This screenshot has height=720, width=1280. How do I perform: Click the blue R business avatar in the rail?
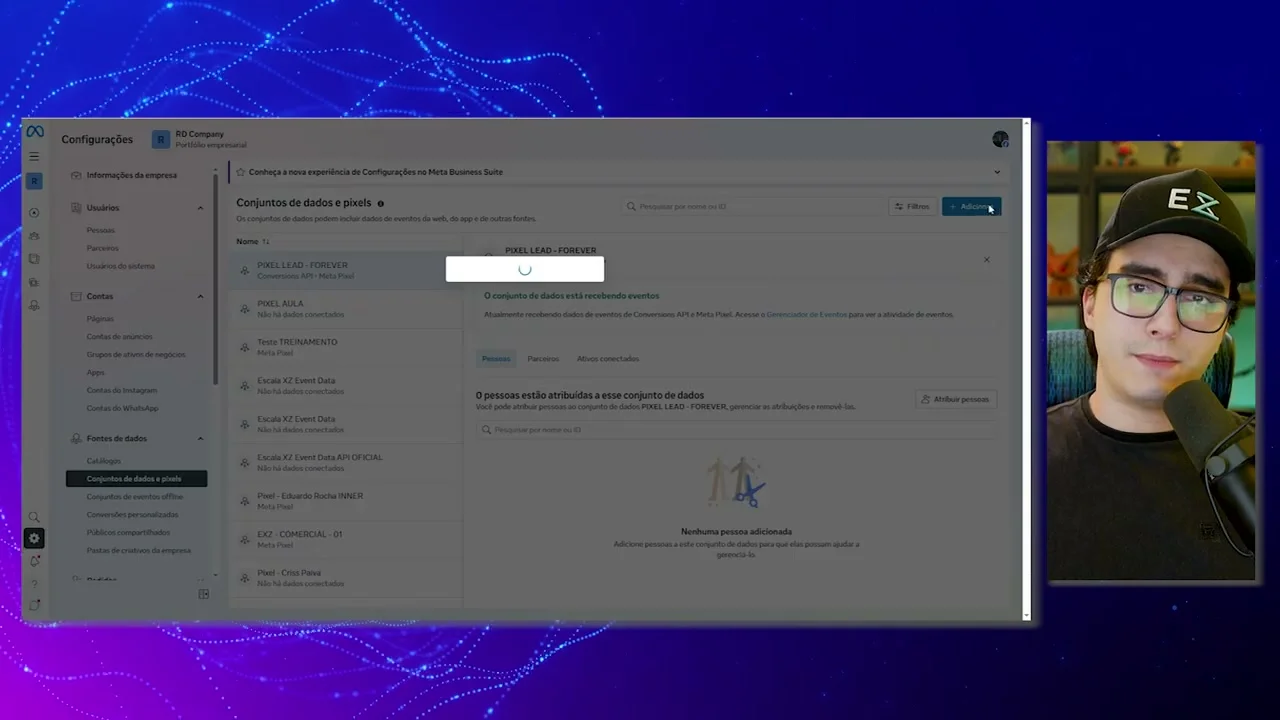(x=34, y=181)
